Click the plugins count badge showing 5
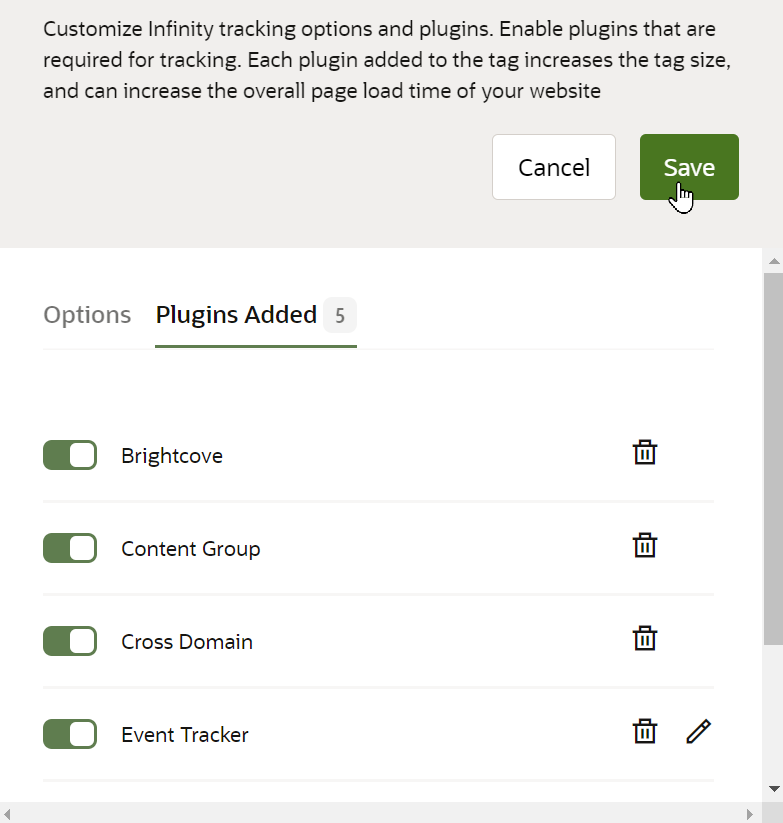Viewport: 783px width, 823px height. [340, 315]
